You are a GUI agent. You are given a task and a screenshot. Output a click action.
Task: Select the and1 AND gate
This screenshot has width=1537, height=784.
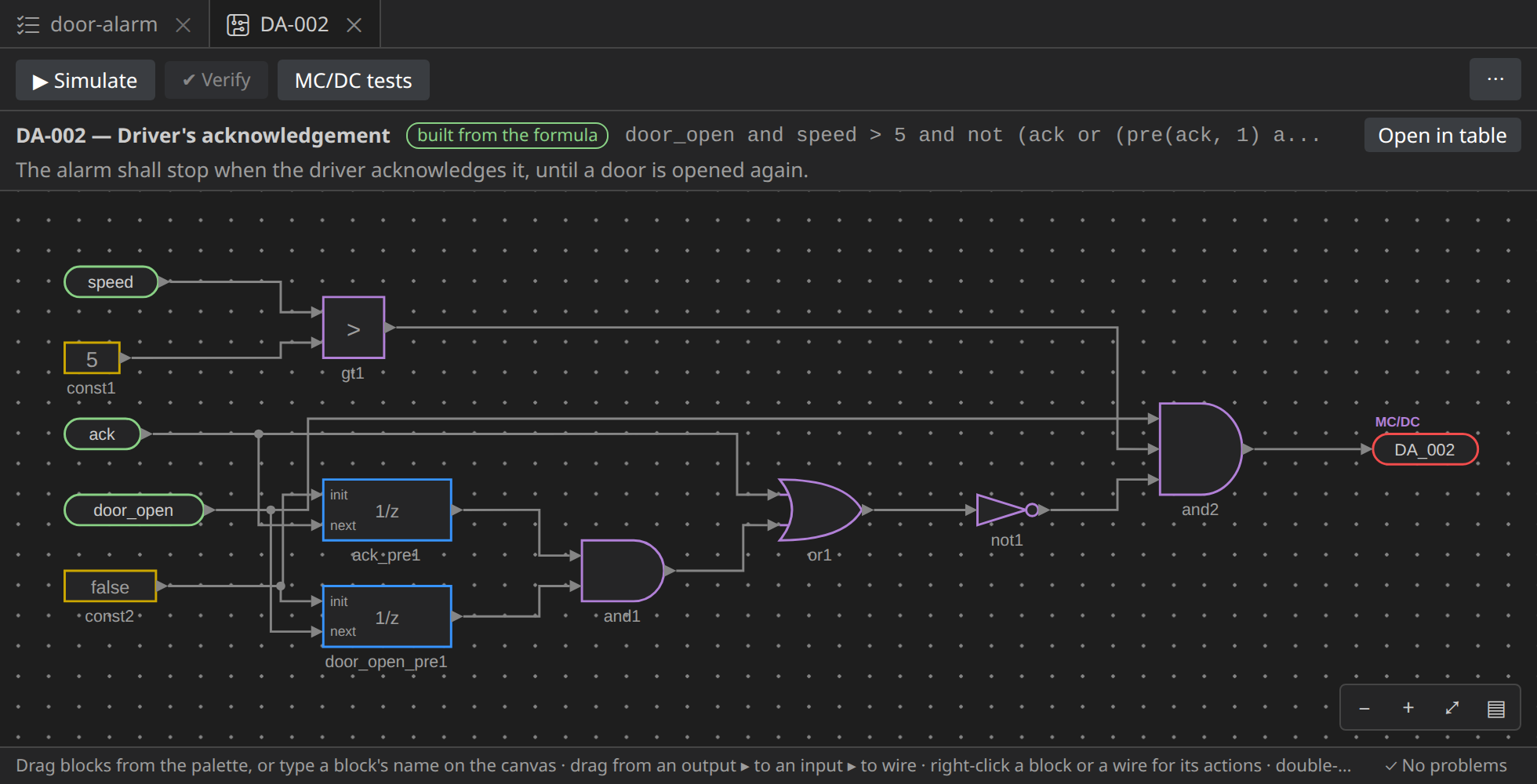[622, 571]
